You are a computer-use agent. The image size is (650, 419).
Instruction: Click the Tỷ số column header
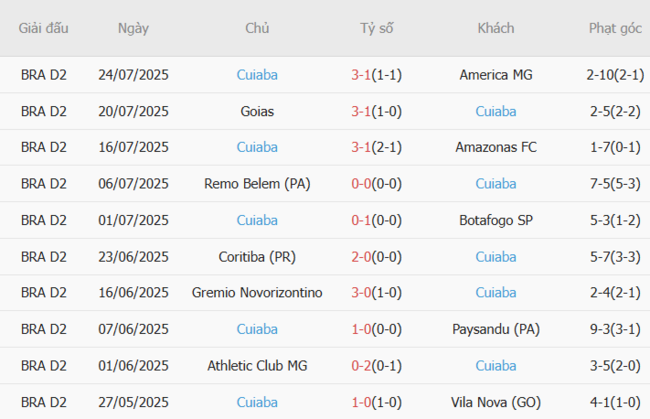(377, 28)
